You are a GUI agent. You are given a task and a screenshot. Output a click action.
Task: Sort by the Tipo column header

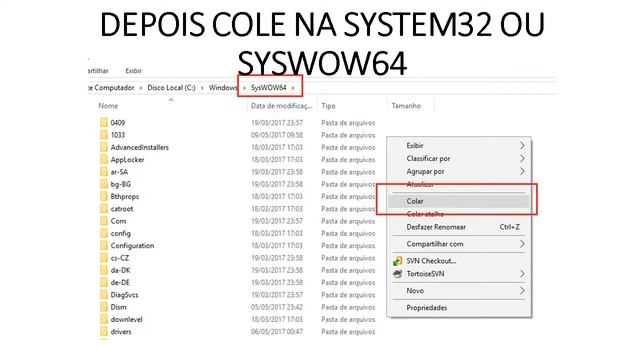tap(328, 106)
